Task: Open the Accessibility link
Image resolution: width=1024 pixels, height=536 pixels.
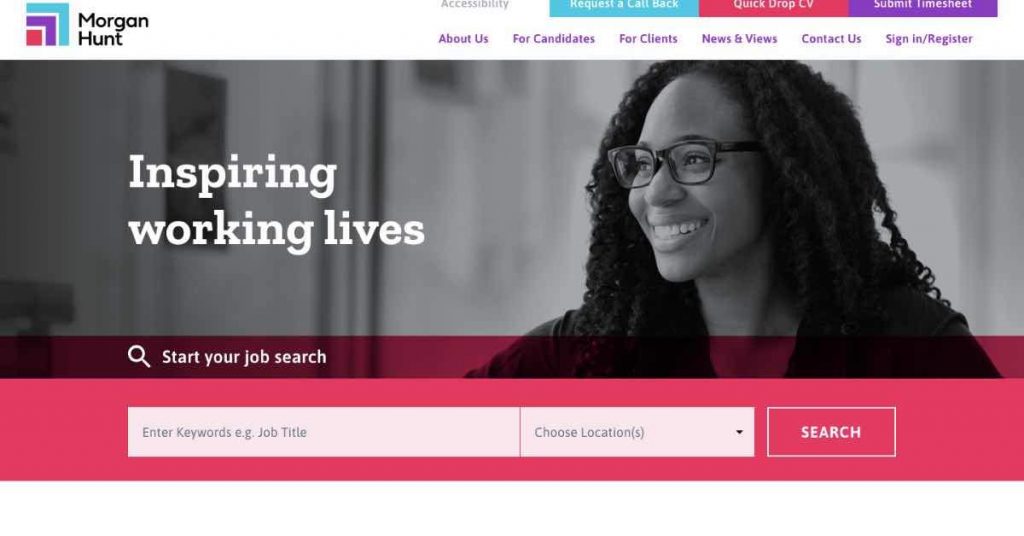Action: coord(474,5)
